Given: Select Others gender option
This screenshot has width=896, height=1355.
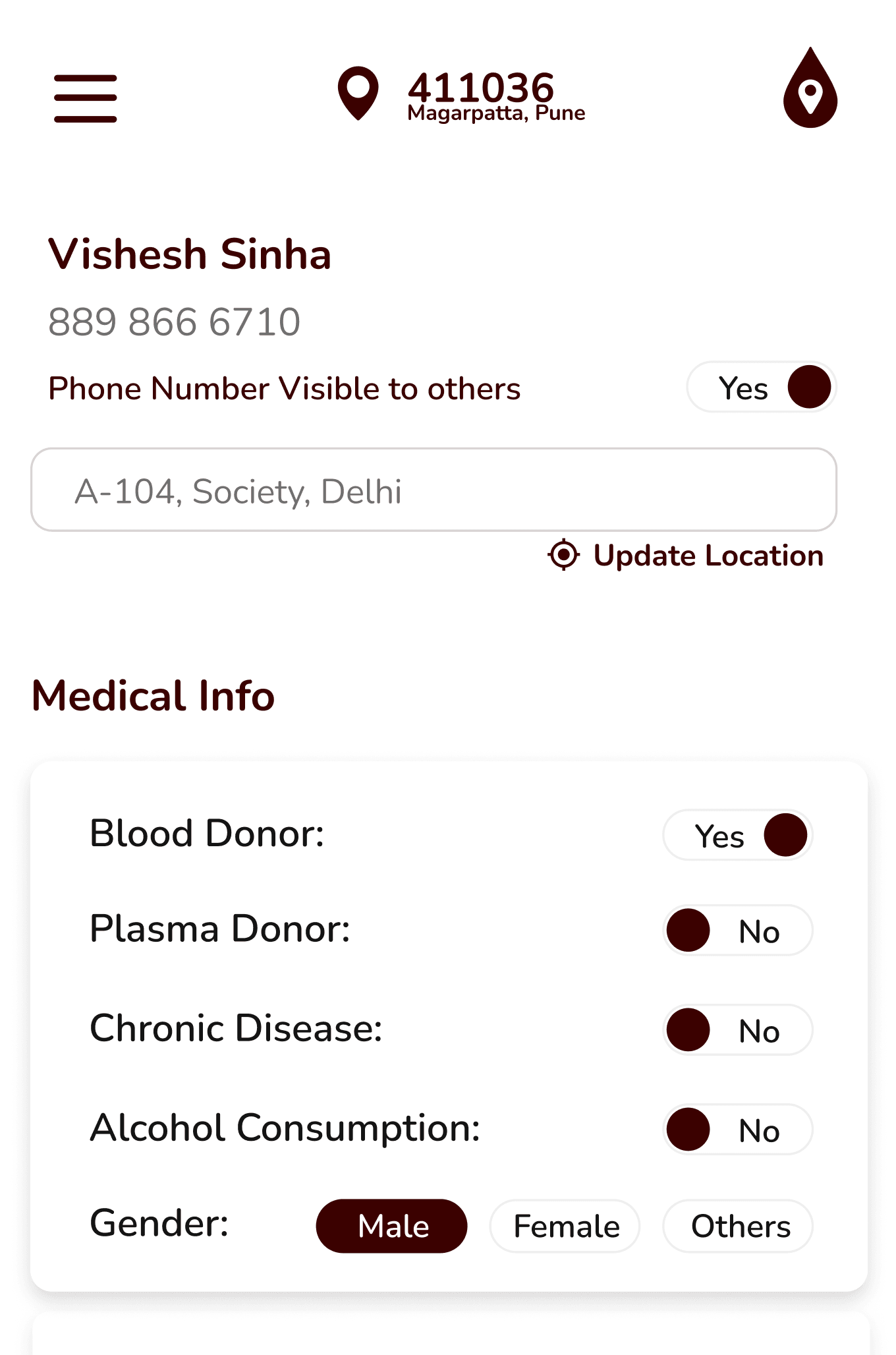Looking at the screenshot, I should coord(738,1226).
